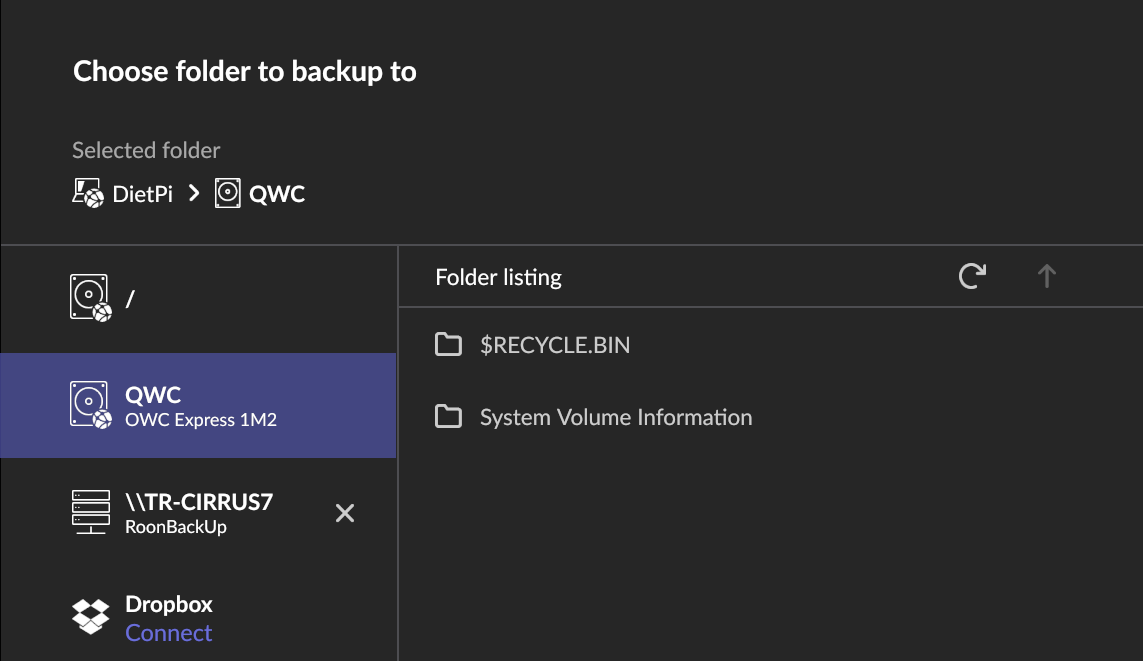Click the QWC drive icon in sidebar
Viewport: 1143px width, 661px height.
pyautogui.click(x=90, y=405)
